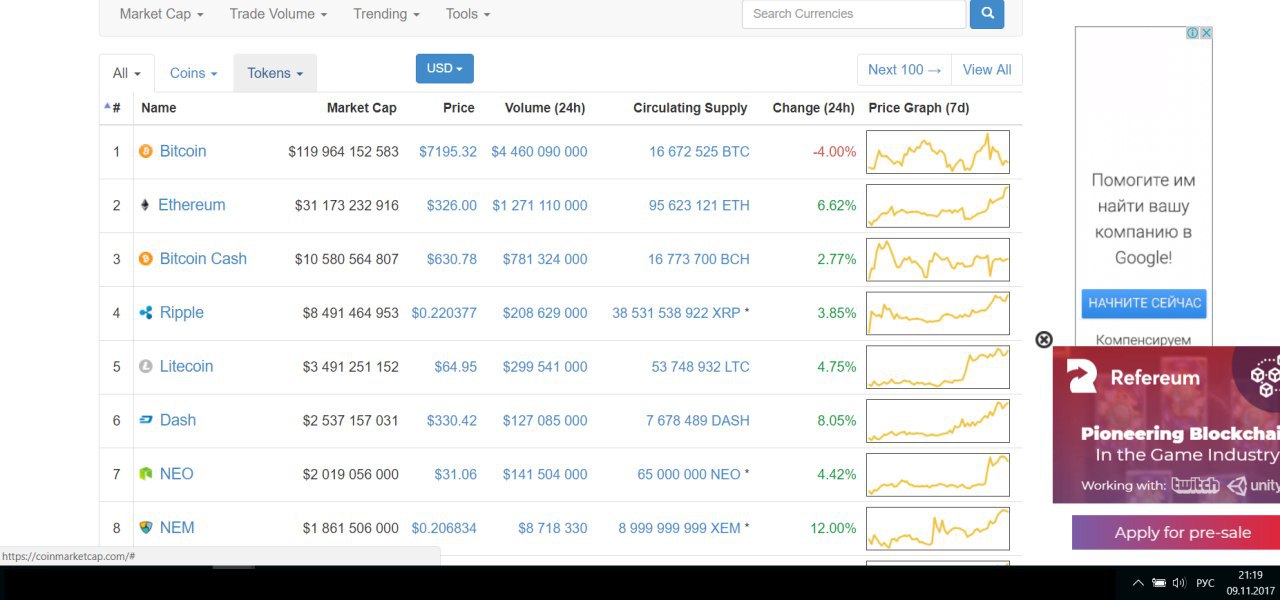Click the 7 678 489 DASH supply link
Viewport: 1280px width, 600px height.
(x=698, y=421)
